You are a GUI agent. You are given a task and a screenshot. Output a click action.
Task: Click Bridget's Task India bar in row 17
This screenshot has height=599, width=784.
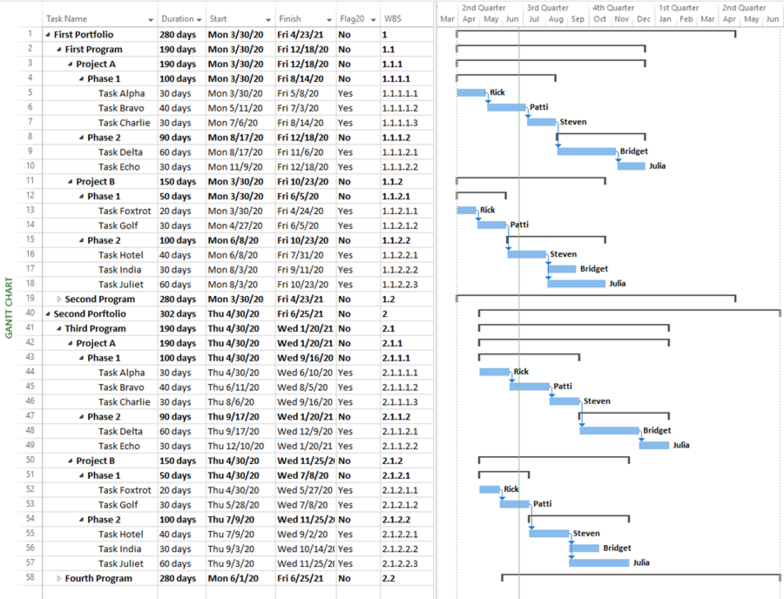click(562, 269)
